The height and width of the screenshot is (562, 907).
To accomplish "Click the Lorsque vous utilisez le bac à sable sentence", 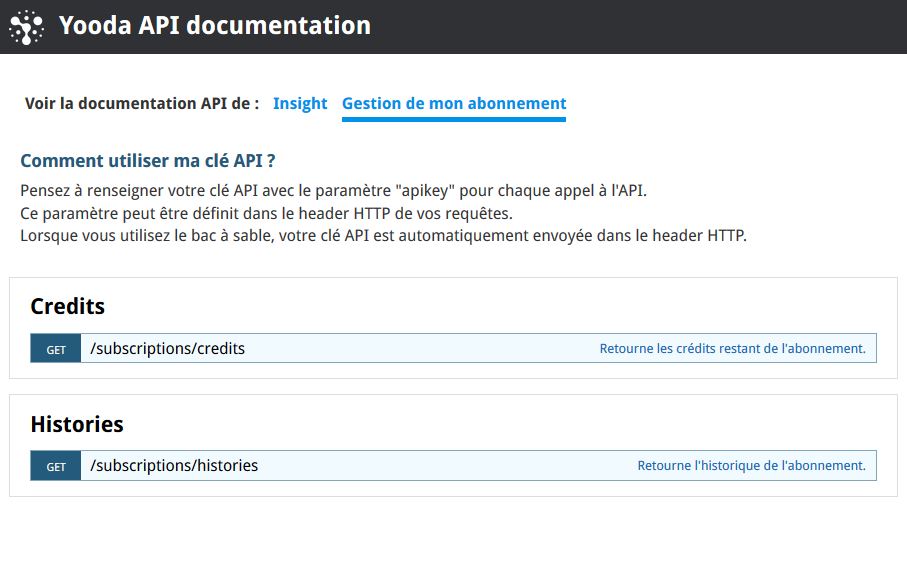I will (384, 236).
